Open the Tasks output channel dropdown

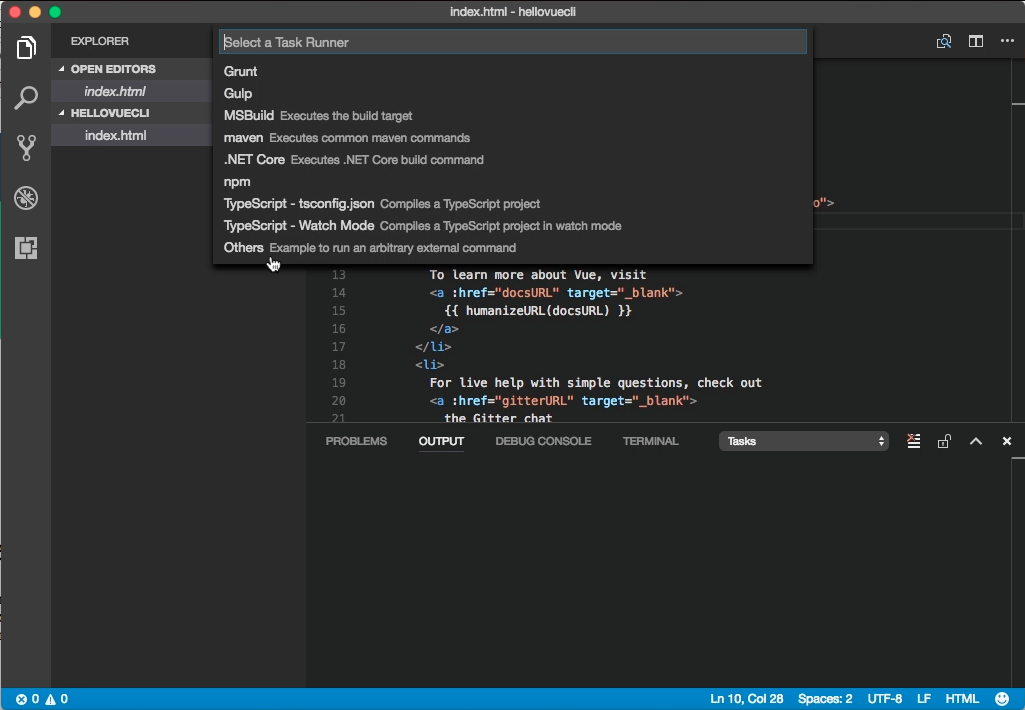tap(804, 441)
